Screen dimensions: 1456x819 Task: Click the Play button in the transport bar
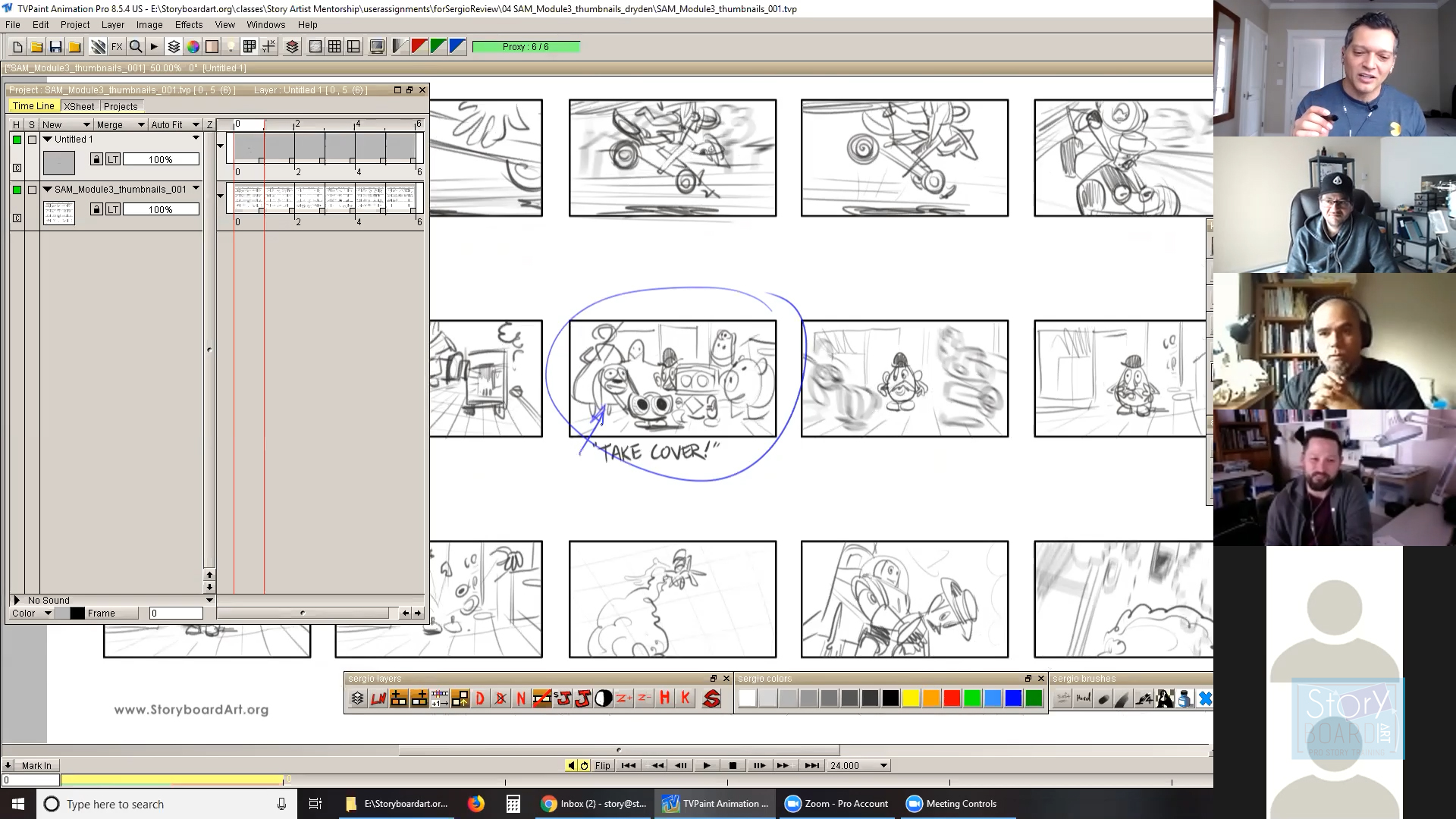707,766
